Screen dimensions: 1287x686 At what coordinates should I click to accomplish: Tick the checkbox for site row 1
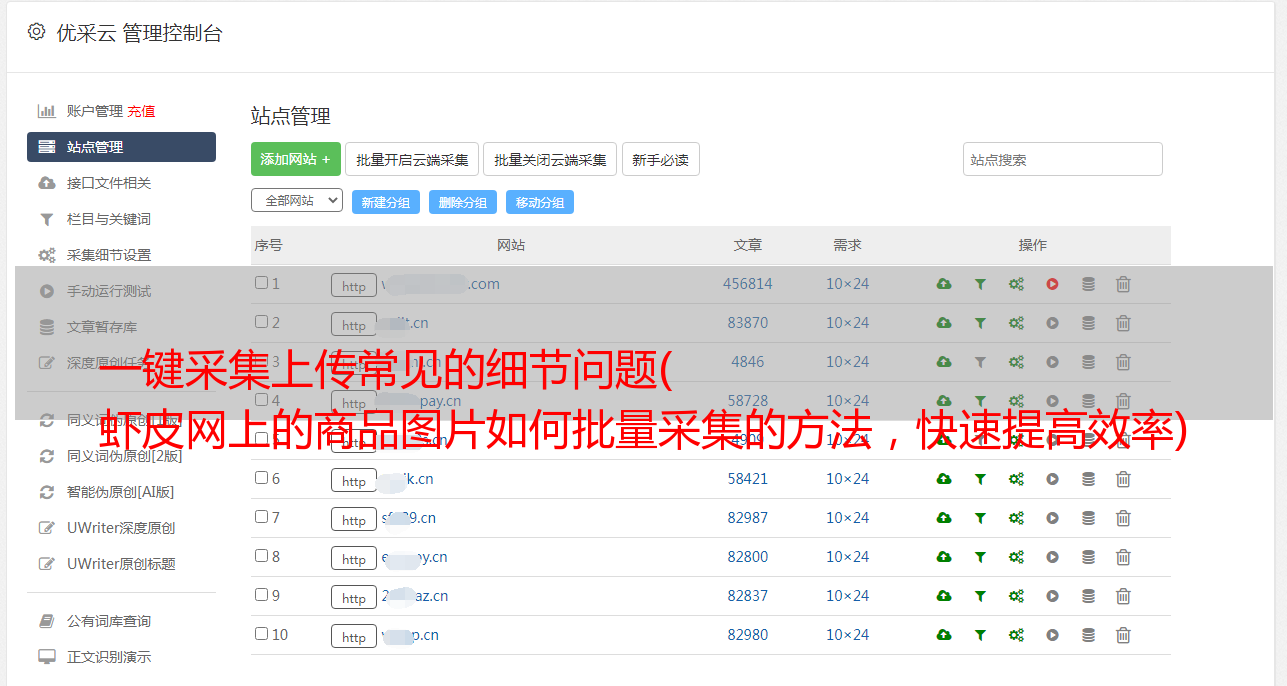point(261,283)
